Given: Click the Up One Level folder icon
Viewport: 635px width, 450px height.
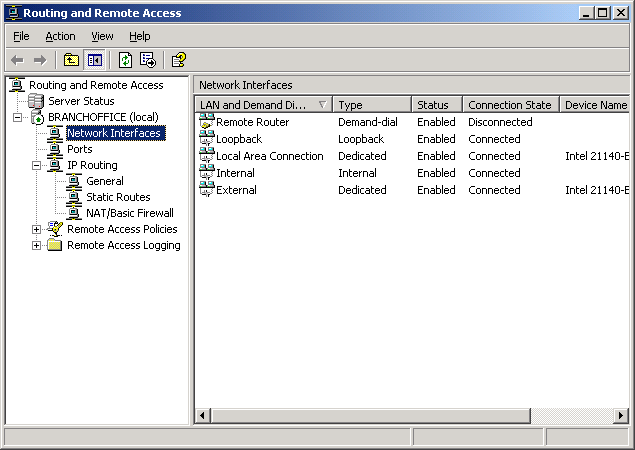Looking at the screenshot, I should (71, 60).
